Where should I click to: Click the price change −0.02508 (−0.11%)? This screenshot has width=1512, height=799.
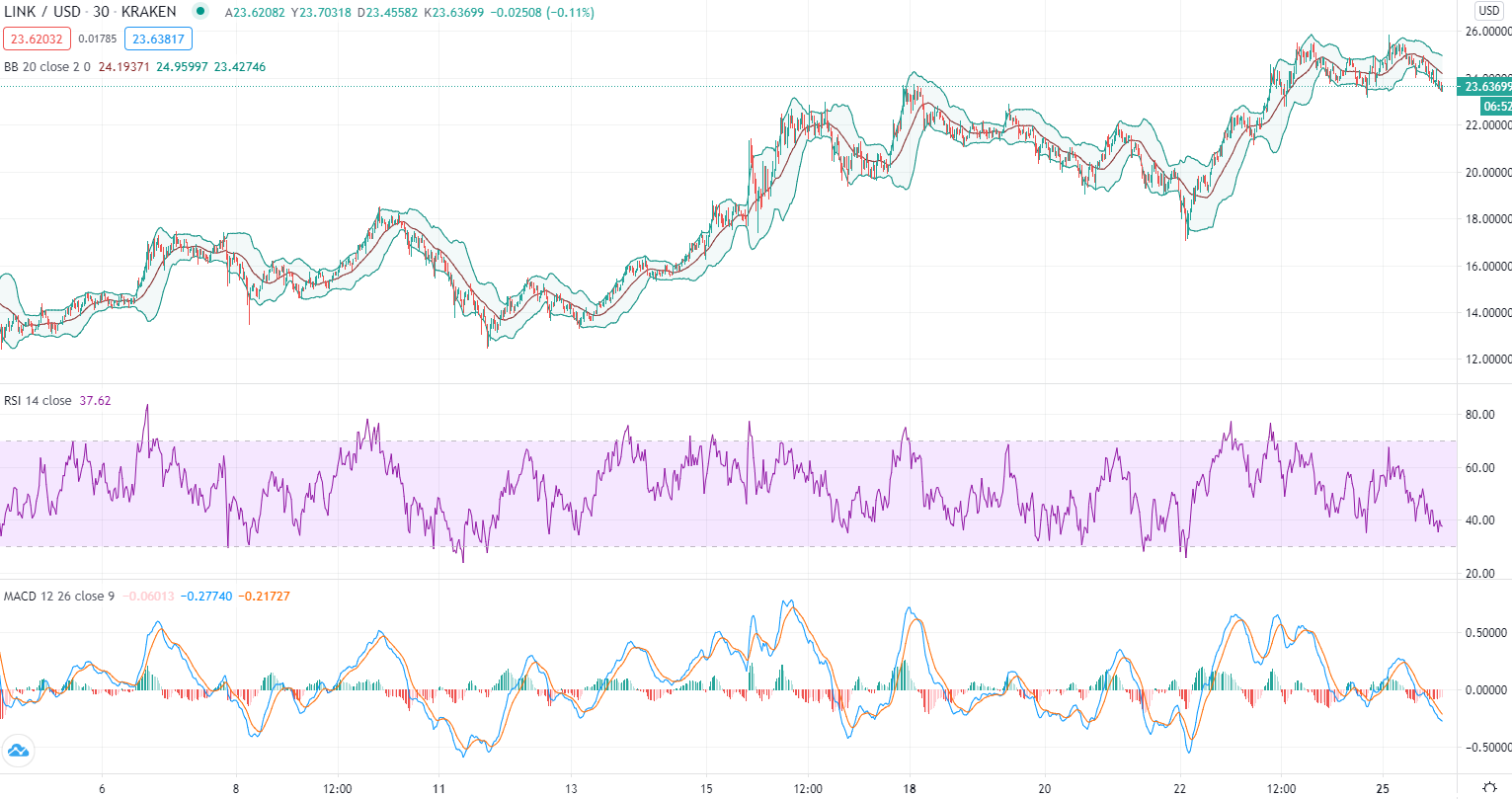point(541,13)
